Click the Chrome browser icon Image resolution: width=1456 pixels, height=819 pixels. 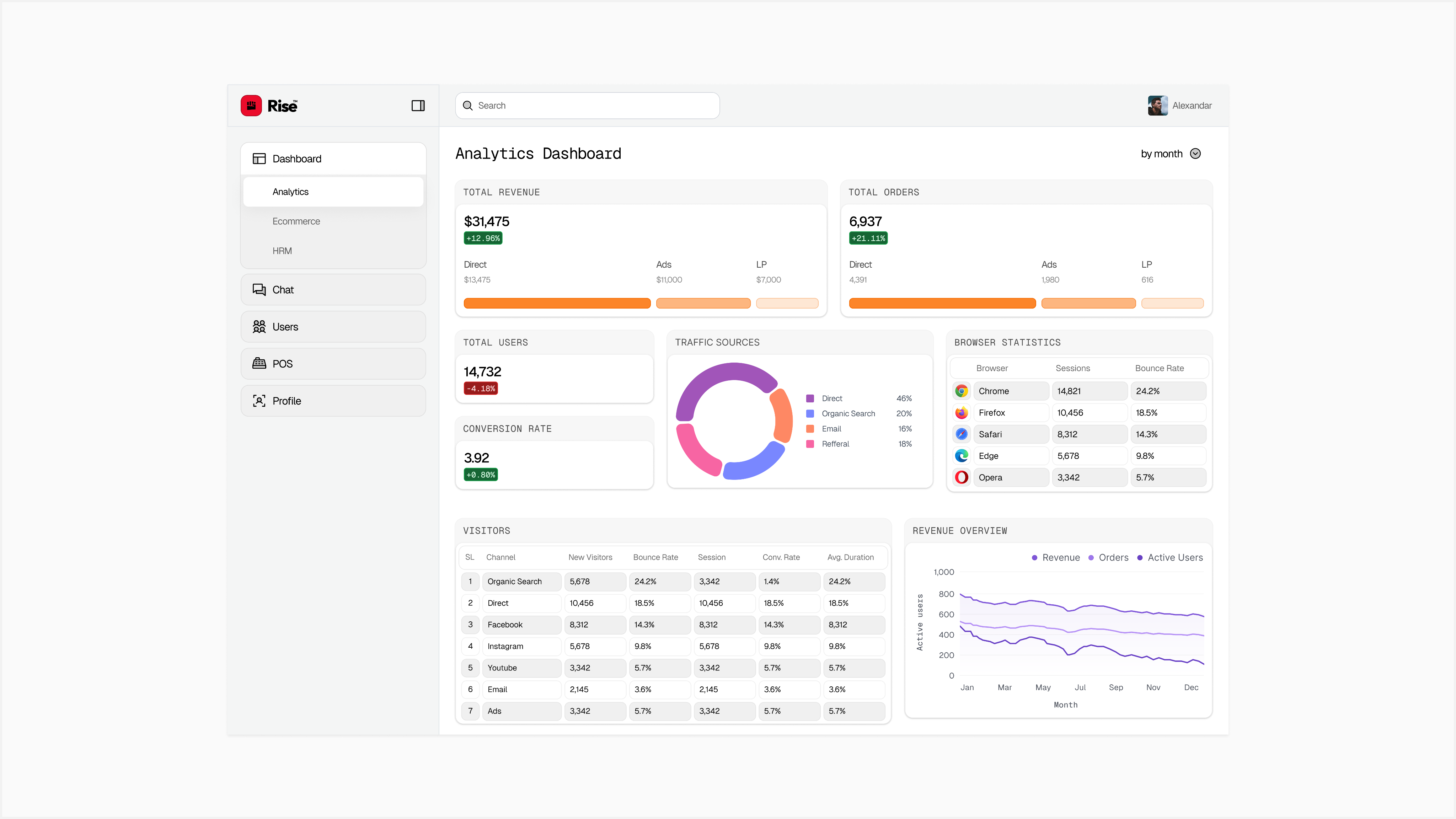click(x=962, y=391)
